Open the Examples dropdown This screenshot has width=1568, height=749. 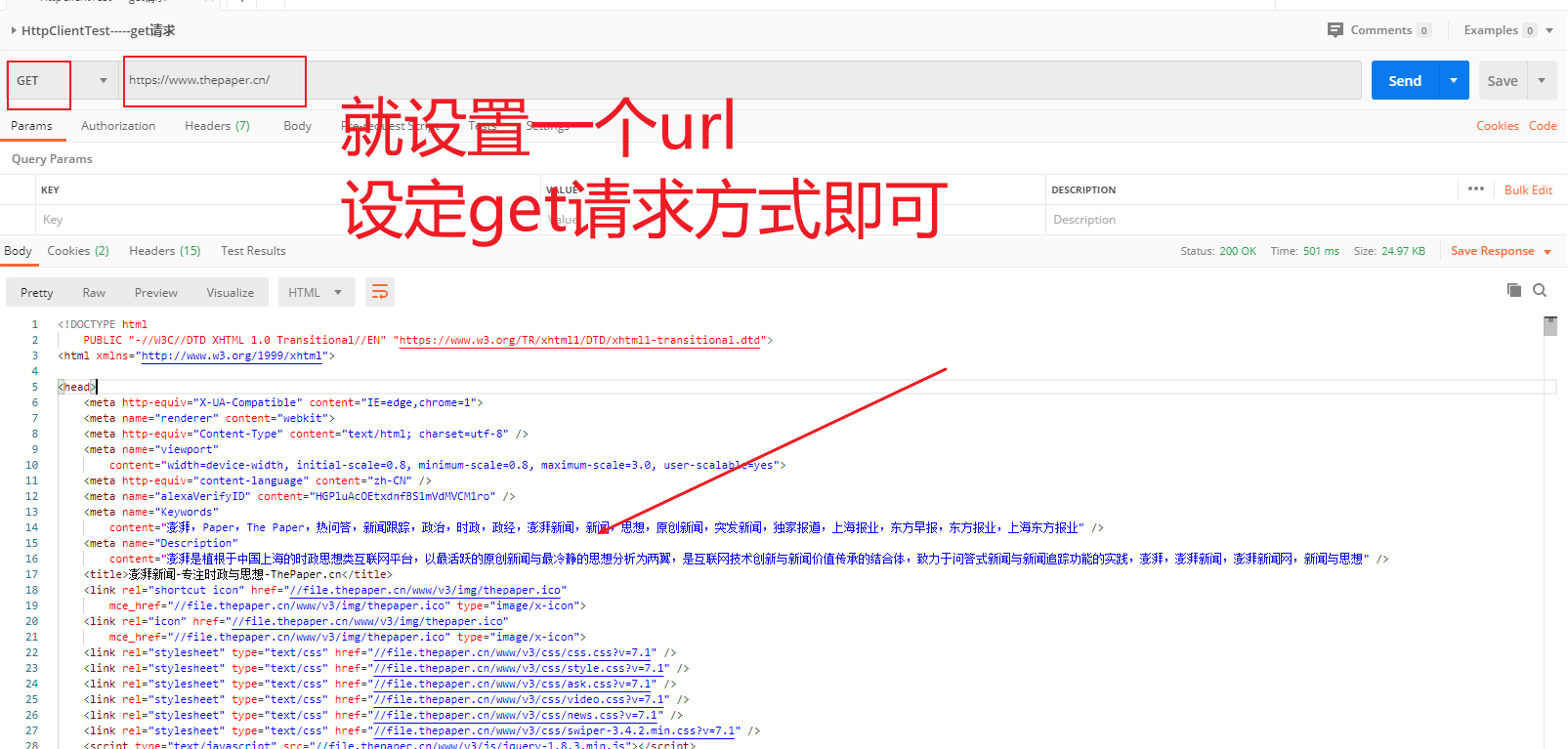(1507, 30)
